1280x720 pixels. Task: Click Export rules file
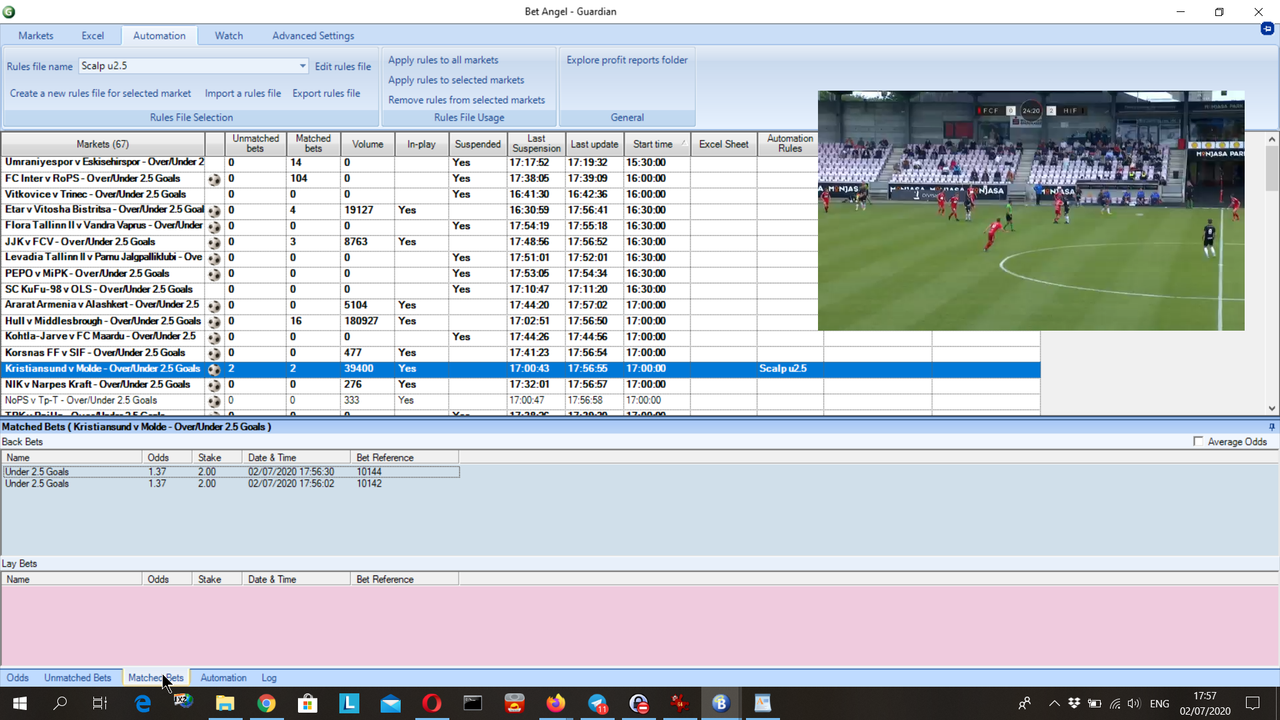pos(326,93)
